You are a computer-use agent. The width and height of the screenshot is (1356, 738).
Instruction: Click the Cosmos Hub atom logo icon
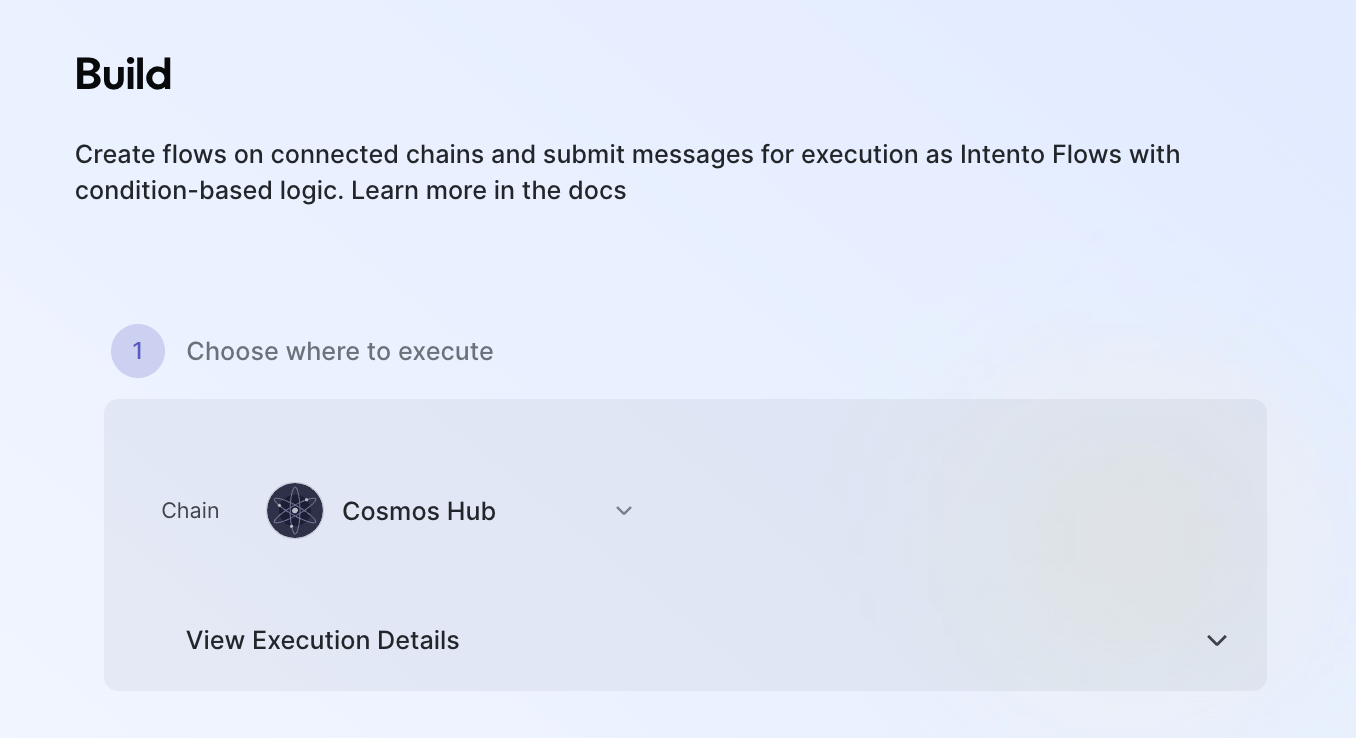(x=295, y=511)
